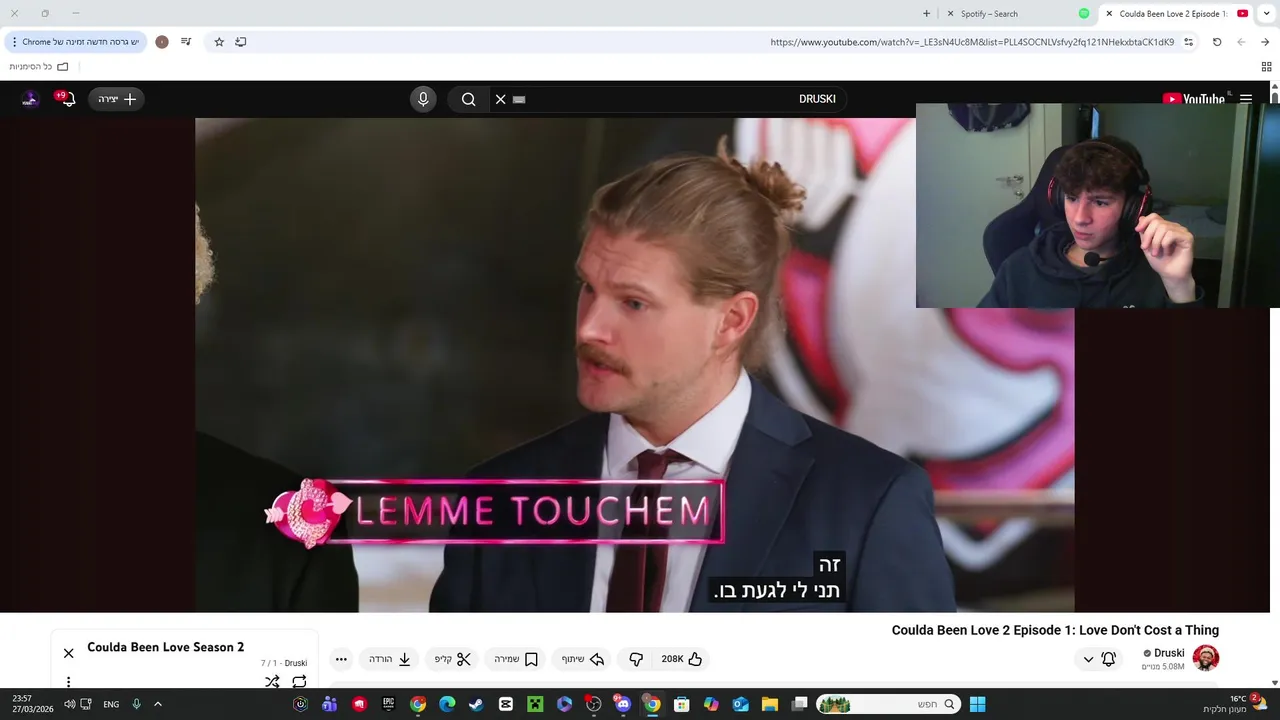This screenshot has height=720, width=1280.
Task: Show hidden system tray icons
Action: pos(157,704)
